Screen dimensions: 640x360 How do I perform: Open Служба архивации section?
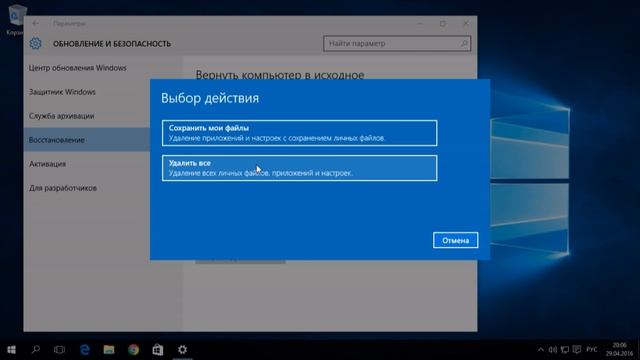pos(61,116)
